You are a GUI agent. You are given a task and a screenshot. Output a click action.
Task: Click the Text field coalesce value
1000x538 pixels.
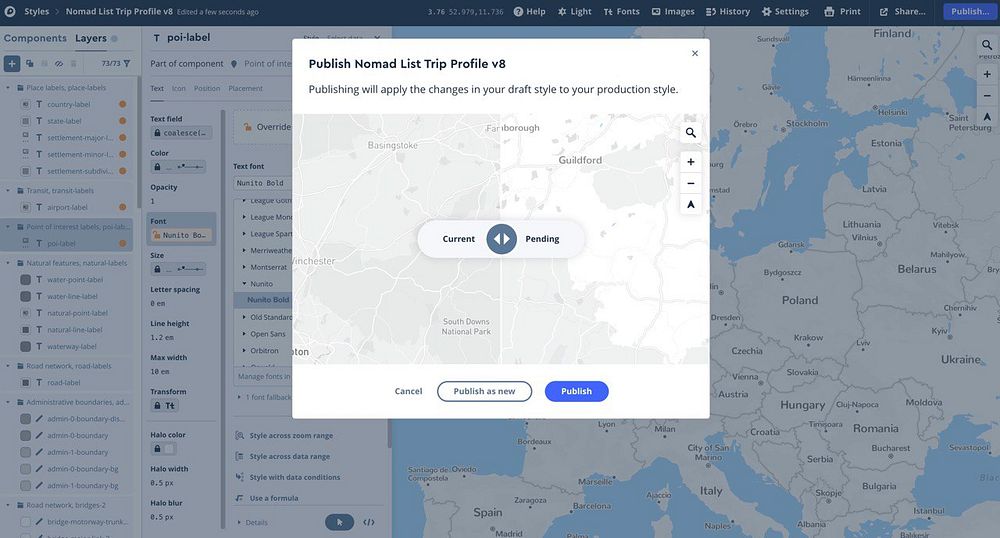point(181,133)
